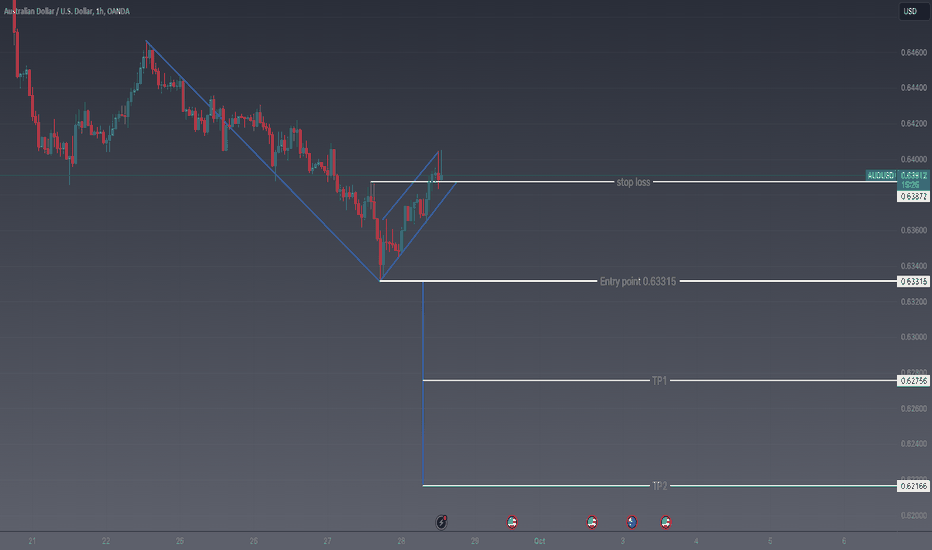The height and width of the screenshot is (550, 932).
Task: Click the 0.62756 TP1 price label
Action: pyautogui.click(x=914, y=381)
